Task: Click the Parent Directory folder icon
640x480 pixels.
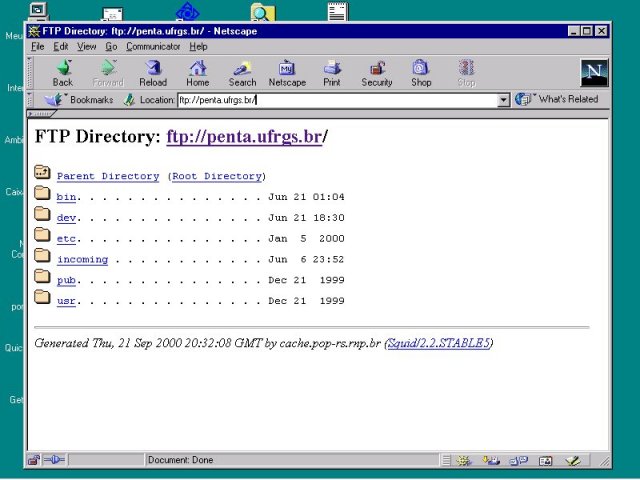Action: coord(42,172)
